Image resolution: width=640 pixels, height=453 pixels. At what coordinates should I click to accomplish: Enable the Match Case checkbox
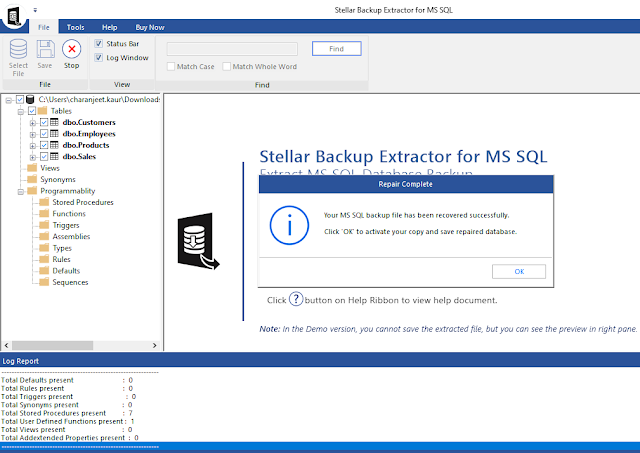coord(171,66)
